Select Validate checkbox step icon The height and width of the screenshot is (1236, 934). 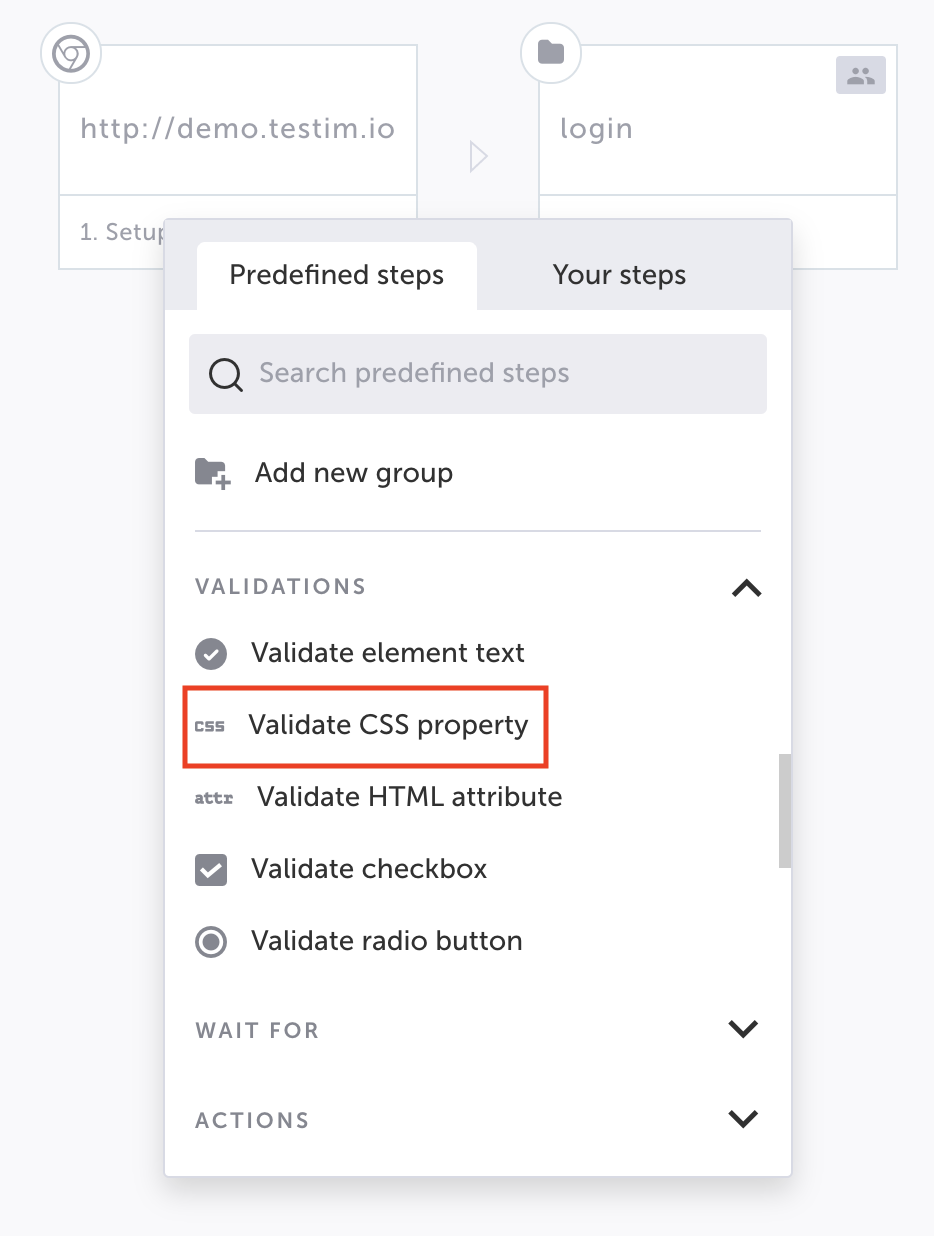tap(211, 869)
